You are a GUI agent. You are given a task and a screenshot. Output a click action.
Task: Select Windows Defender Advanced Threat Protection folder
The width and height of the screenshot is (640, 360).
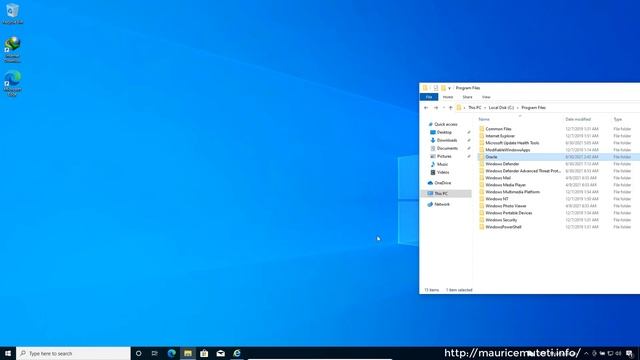coord(523,171)
